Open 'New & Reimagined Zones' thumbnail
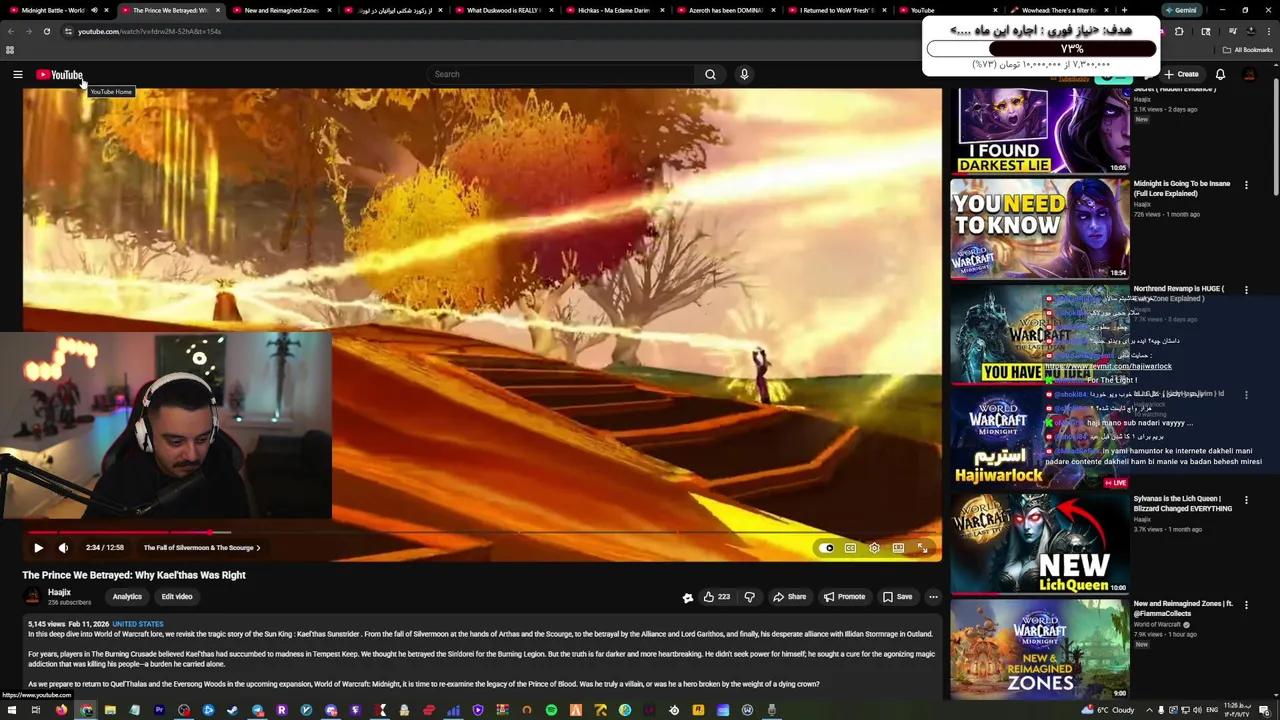The height and width of the screenshot is (720, 1280). point(1040,649)
